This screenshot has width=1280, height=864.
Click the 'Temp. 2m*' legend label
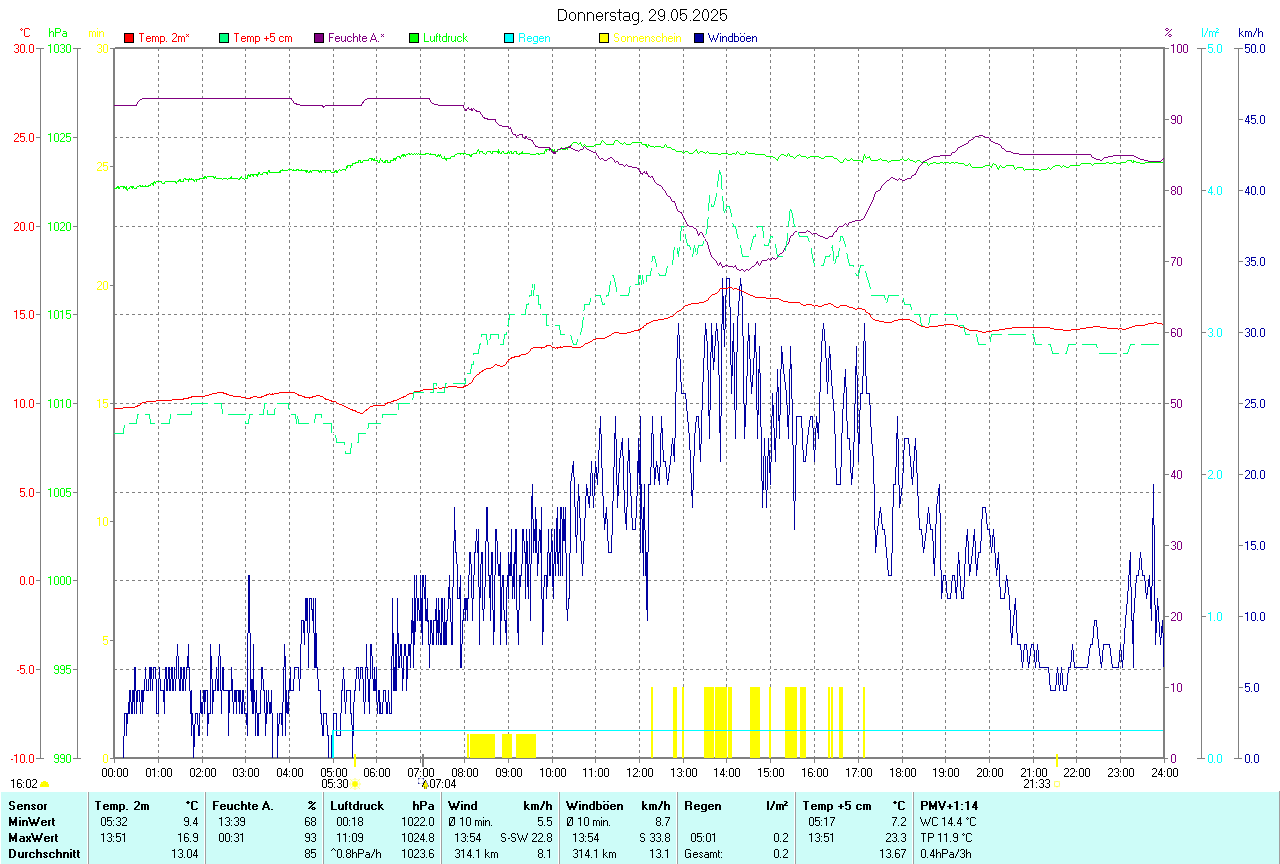click(164, 38)
